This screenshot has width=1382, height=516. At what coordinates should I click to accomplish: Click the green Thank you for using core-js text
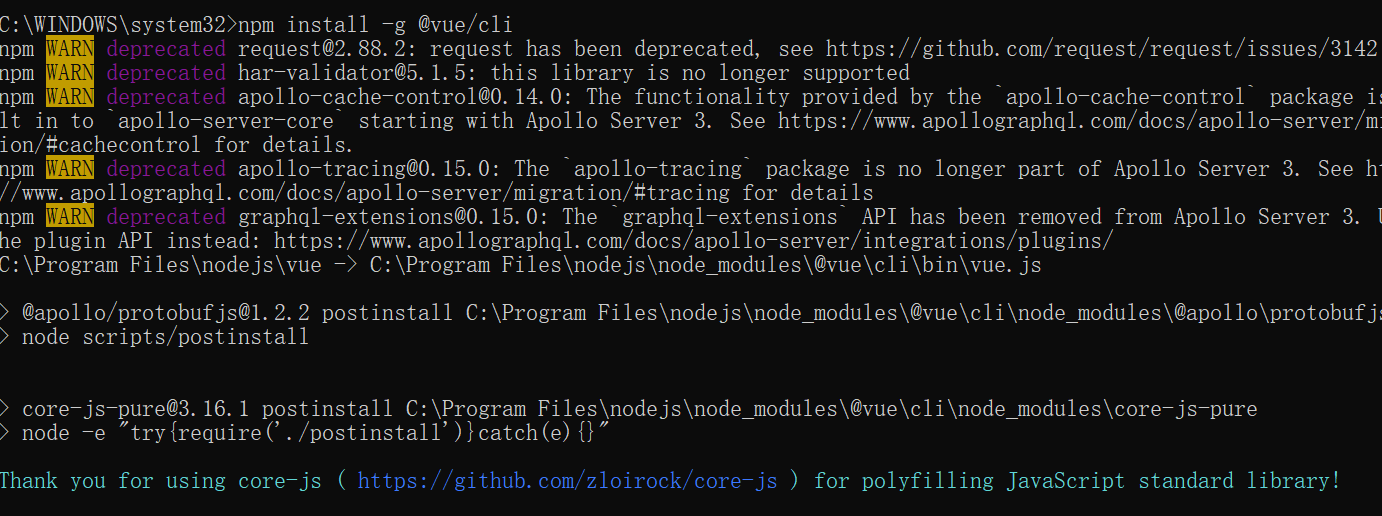161,481
